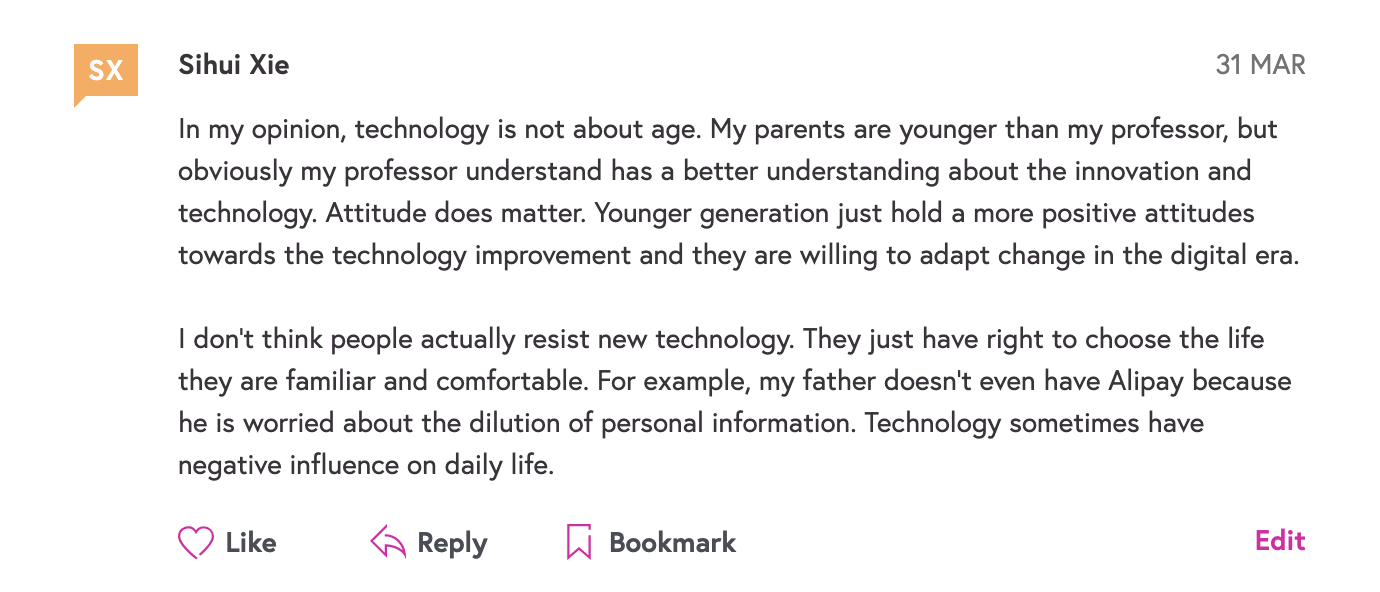Click the 31 MAR date stamp

pos(1260,65)
